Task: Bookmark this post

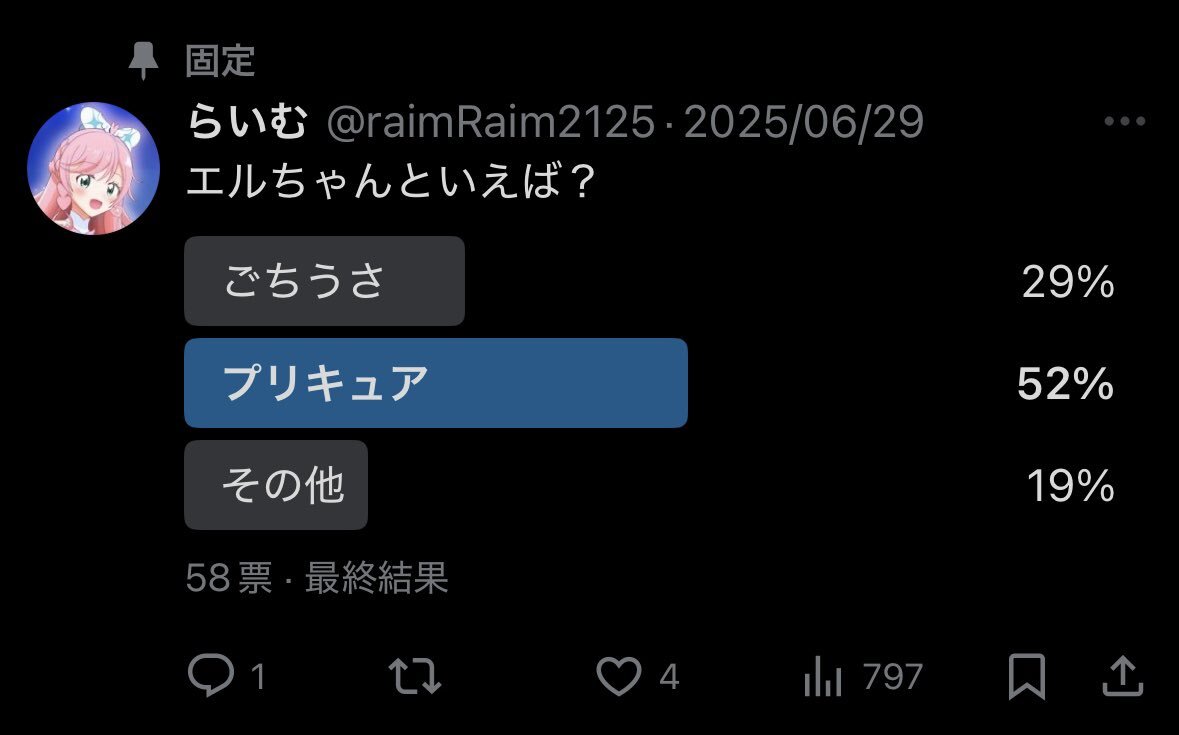Action: (1026, 676)
